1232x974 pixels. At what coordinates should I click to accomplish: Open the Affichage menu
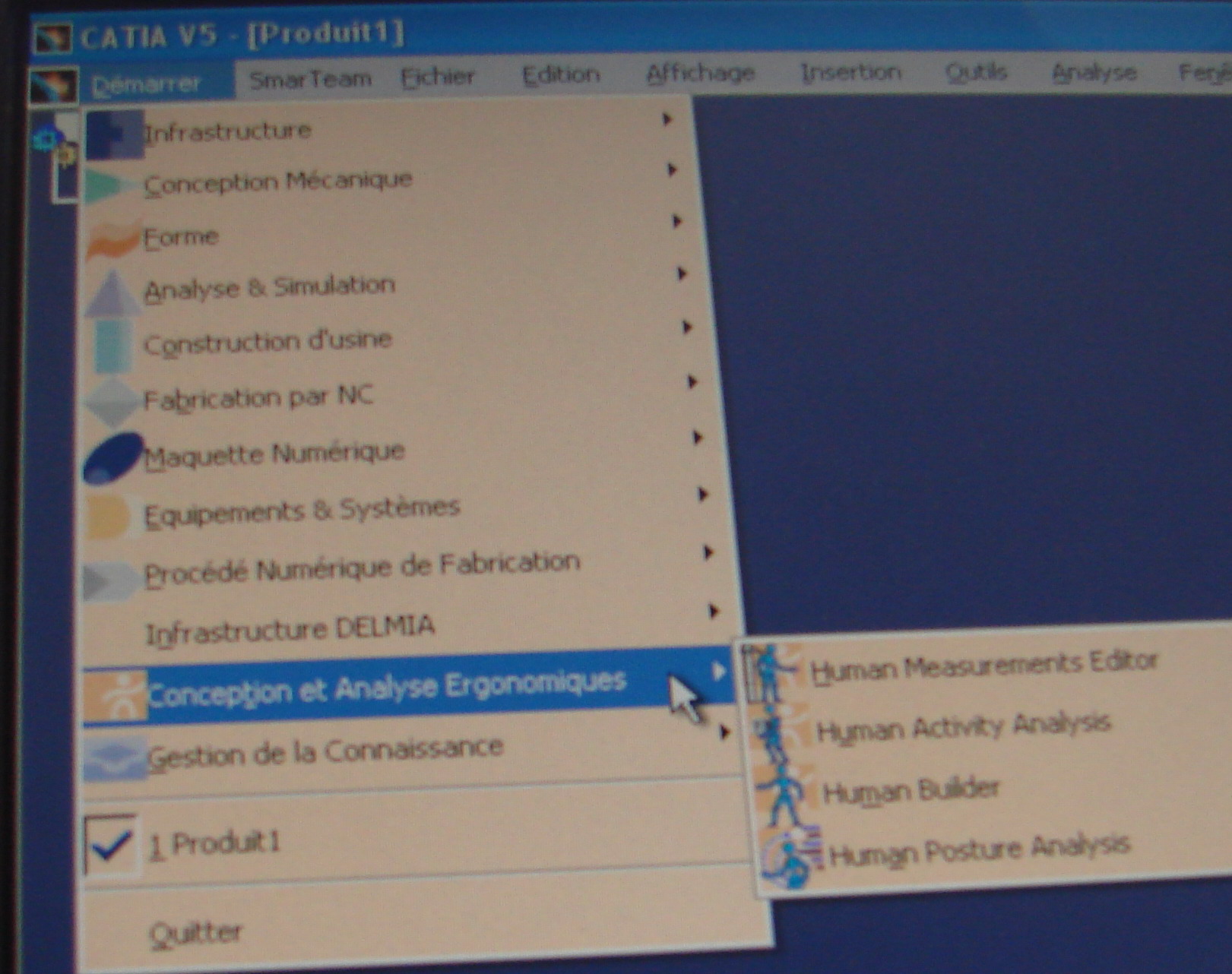(x=700, y=74)
